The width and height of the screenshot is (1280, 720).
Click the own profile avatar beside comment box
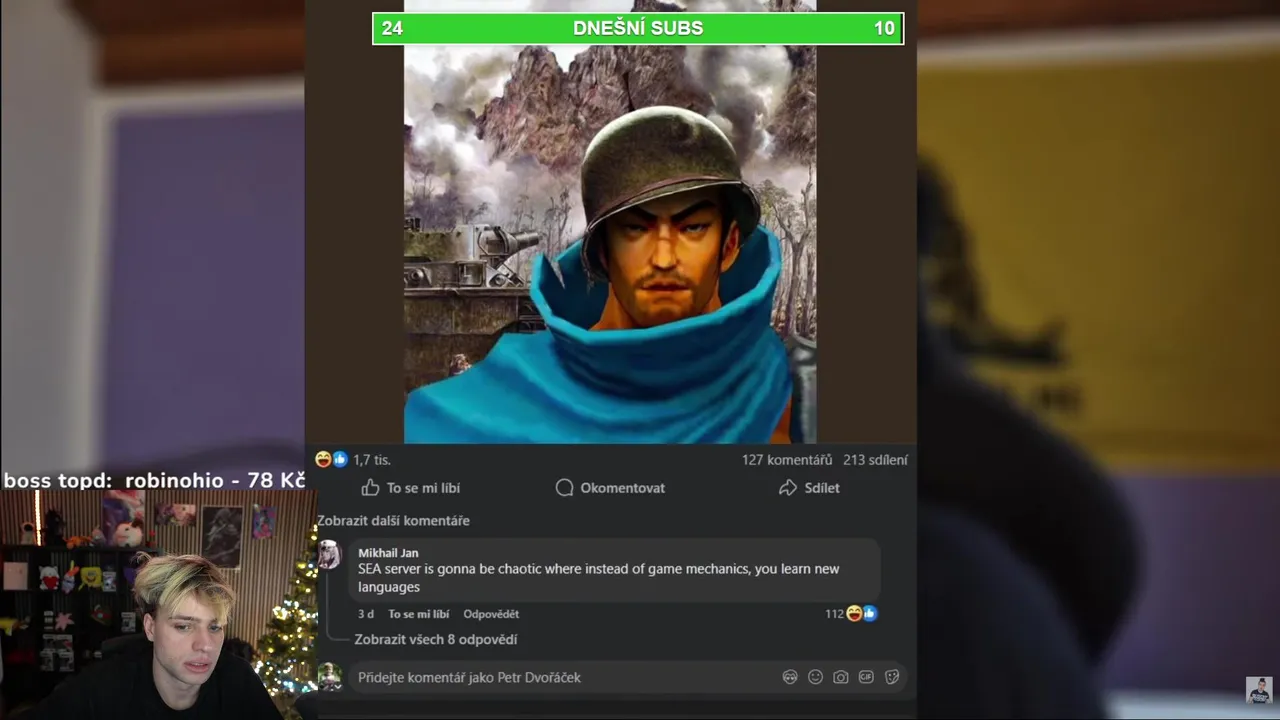(x=330, y=677)
